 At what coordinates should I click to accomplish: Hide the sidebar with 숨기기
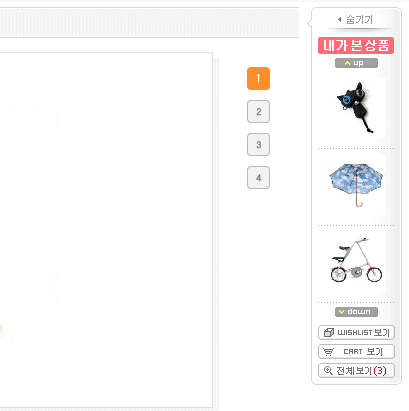tap(355, 20)
